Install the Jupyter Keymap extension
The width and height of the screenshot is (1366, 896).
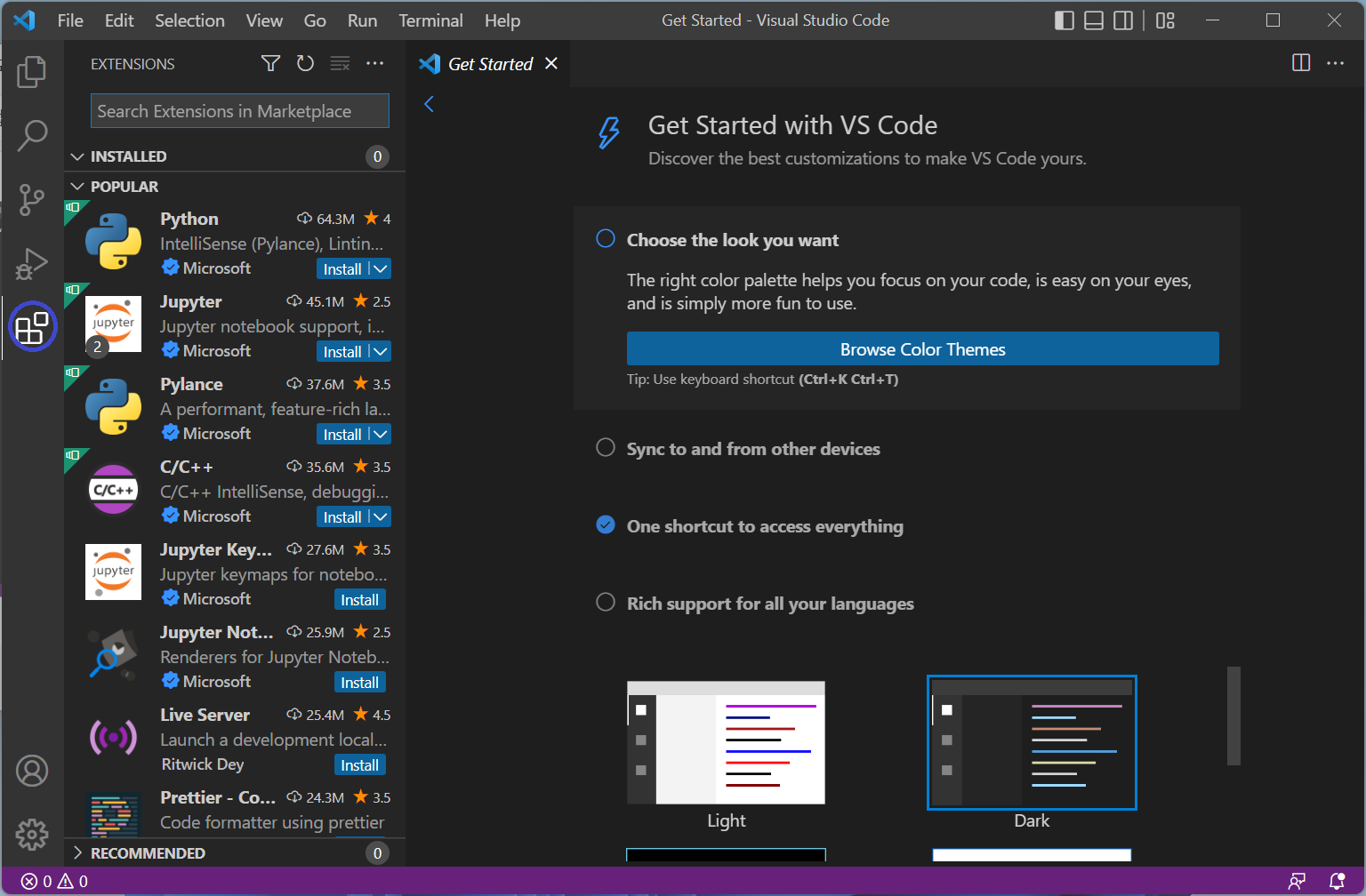pos(359,599)
